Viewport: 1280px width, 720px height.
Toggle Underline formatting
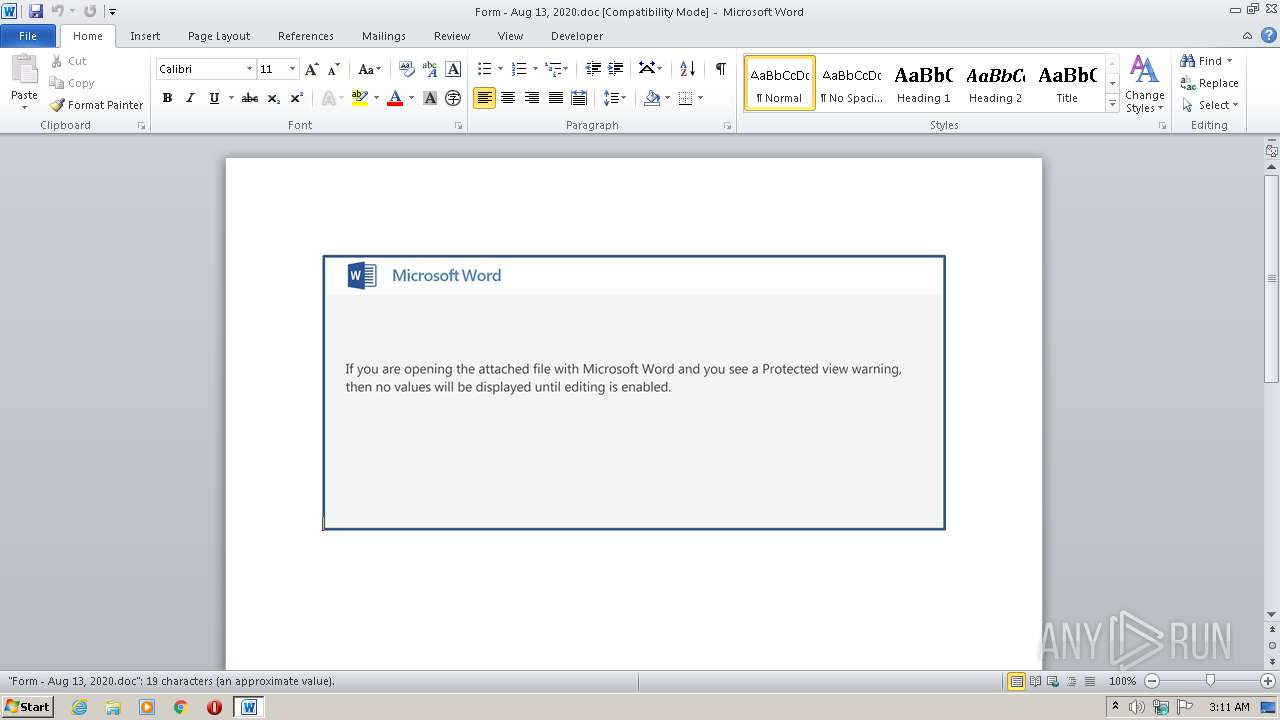[x=214, y=98]
